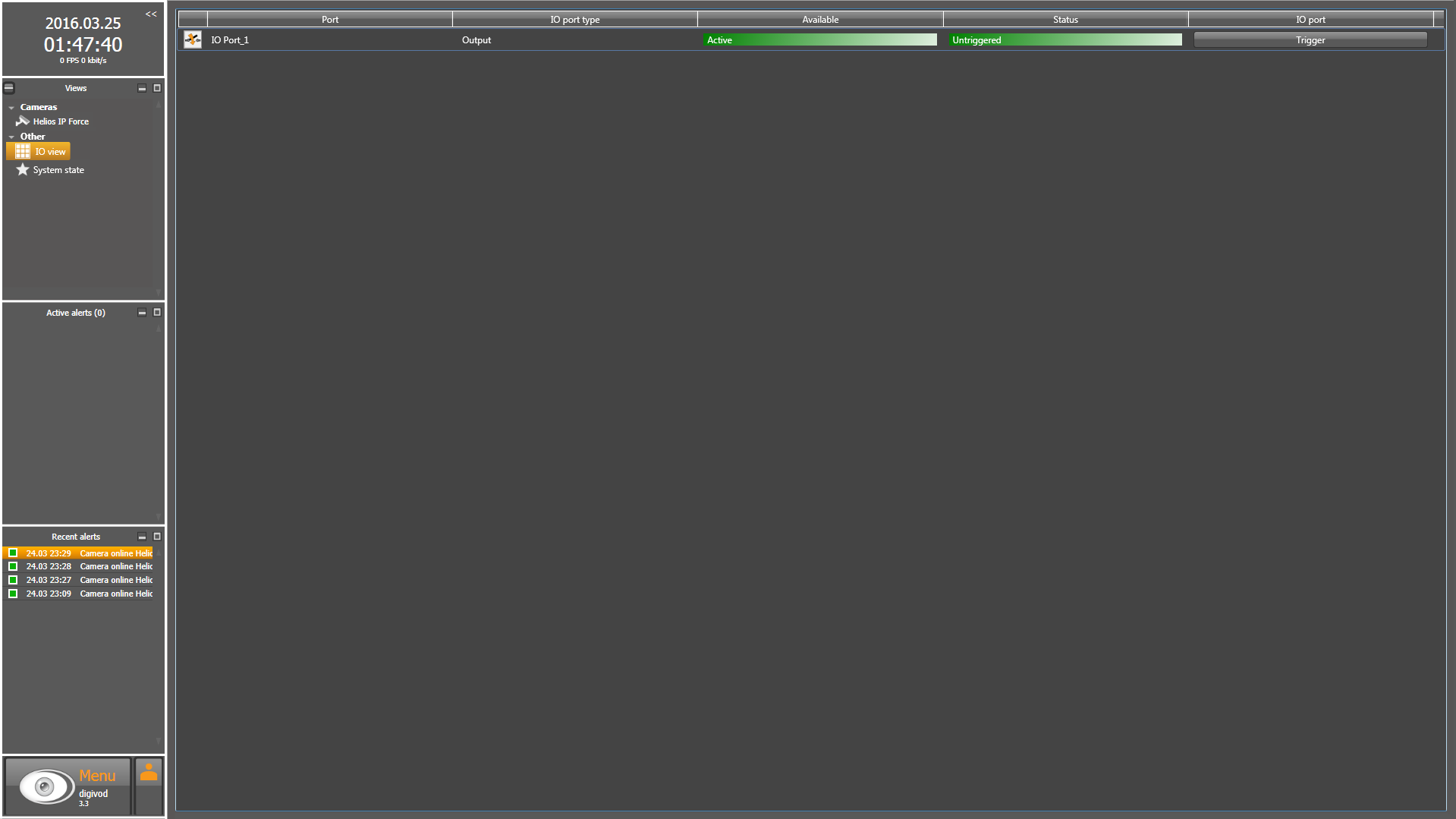The width and height of the screenshot is (1456, 819).
Task: Click the digivod eye logo
Action: click(46, 786)
